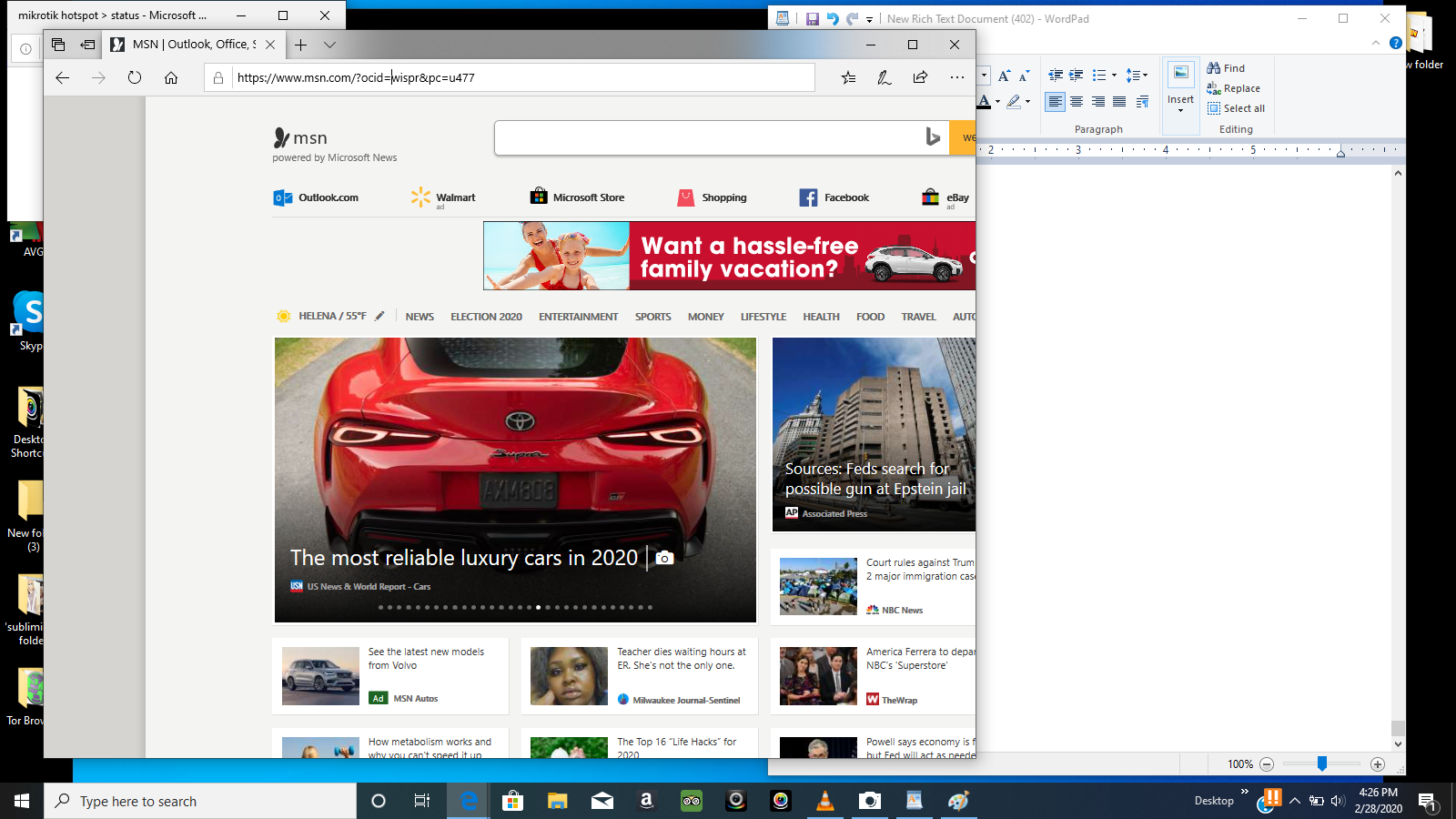Click the tabs you've set aside icon
1456x819 pixels.
click(58, 45)
